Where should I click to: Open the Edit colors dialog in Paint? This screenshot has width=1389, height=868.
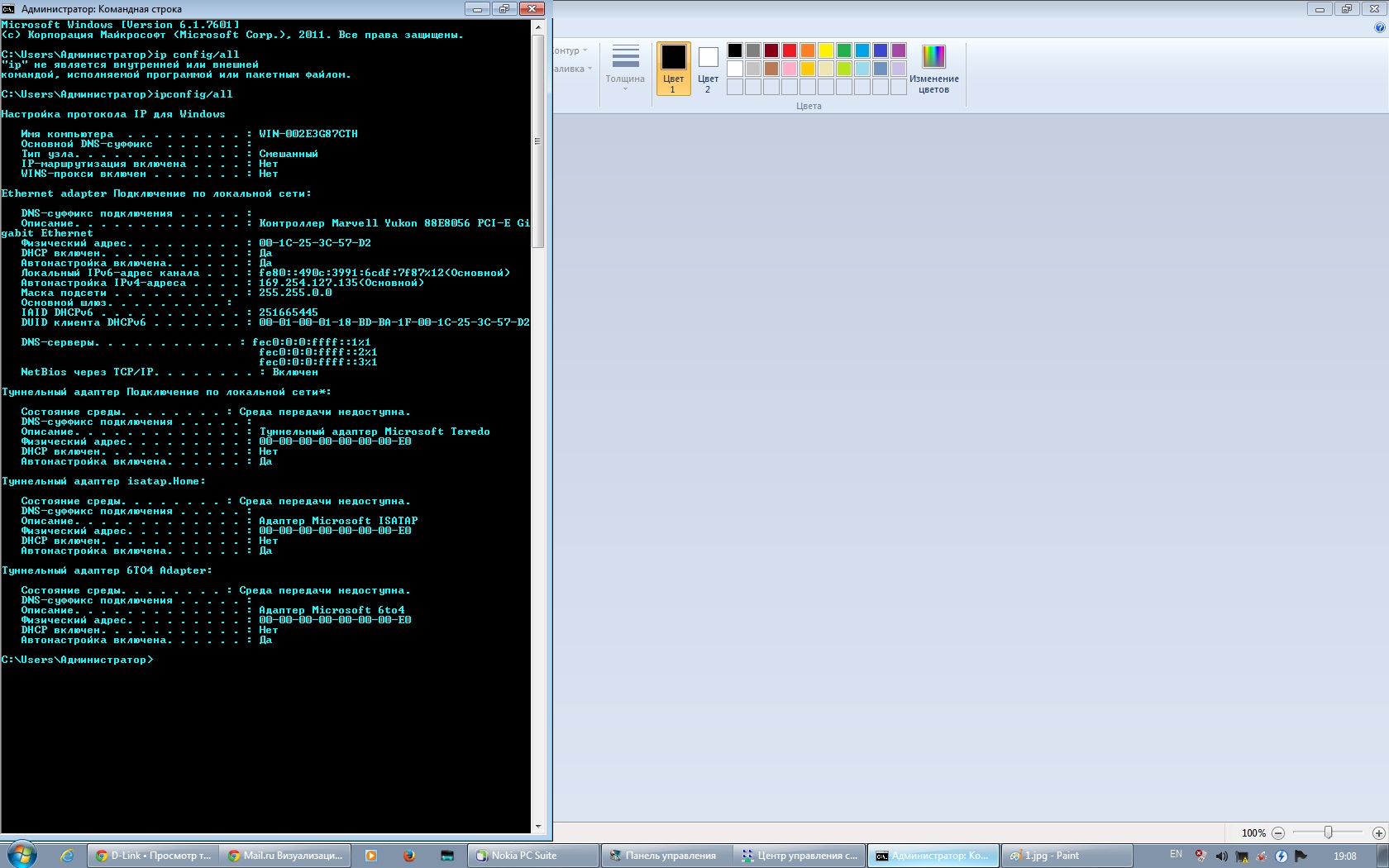tap(934, 69)
